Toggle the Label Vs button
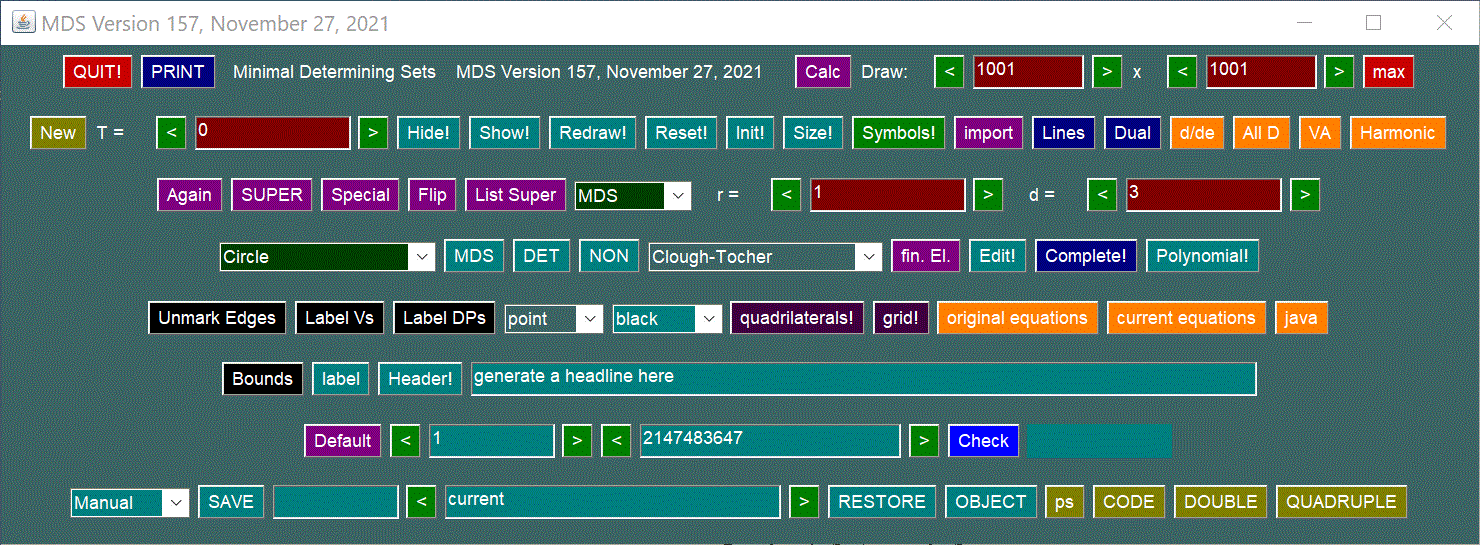 339,318
